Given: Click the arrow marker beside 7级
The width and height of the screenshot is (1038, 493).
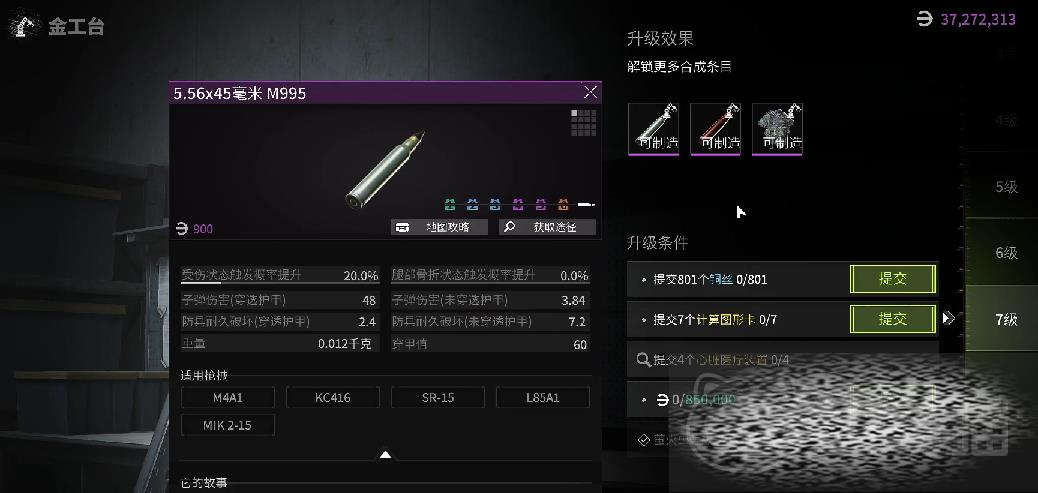Looking at the screenshot, I should coord(948,318).
